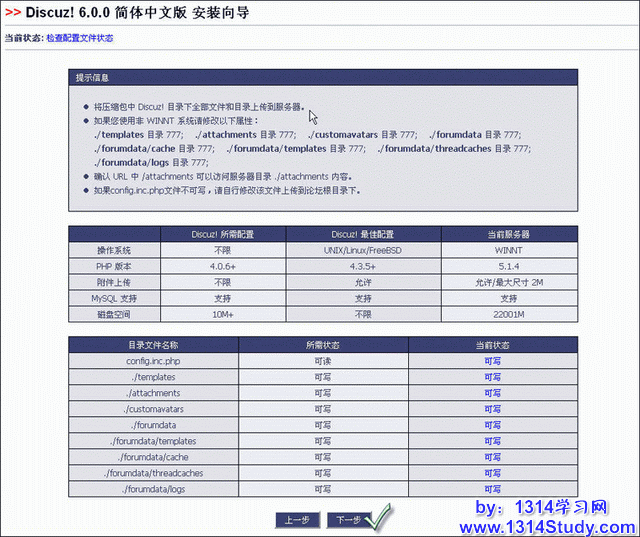
Task: Click the Discuz! 最佳配置 column header
Action: (364, 234)
